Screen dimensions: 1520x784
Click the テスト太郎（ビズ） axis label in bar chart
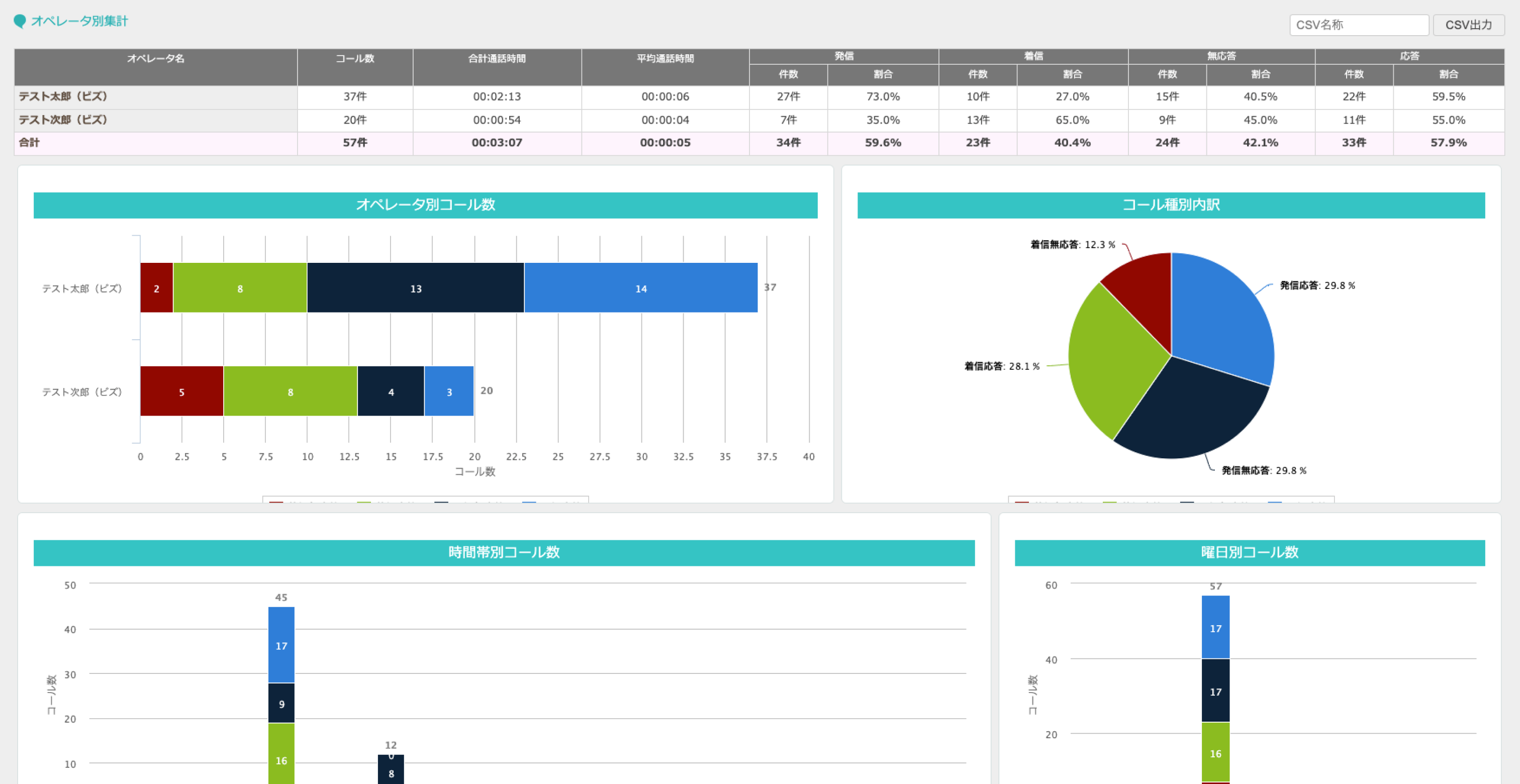(82, 288)
